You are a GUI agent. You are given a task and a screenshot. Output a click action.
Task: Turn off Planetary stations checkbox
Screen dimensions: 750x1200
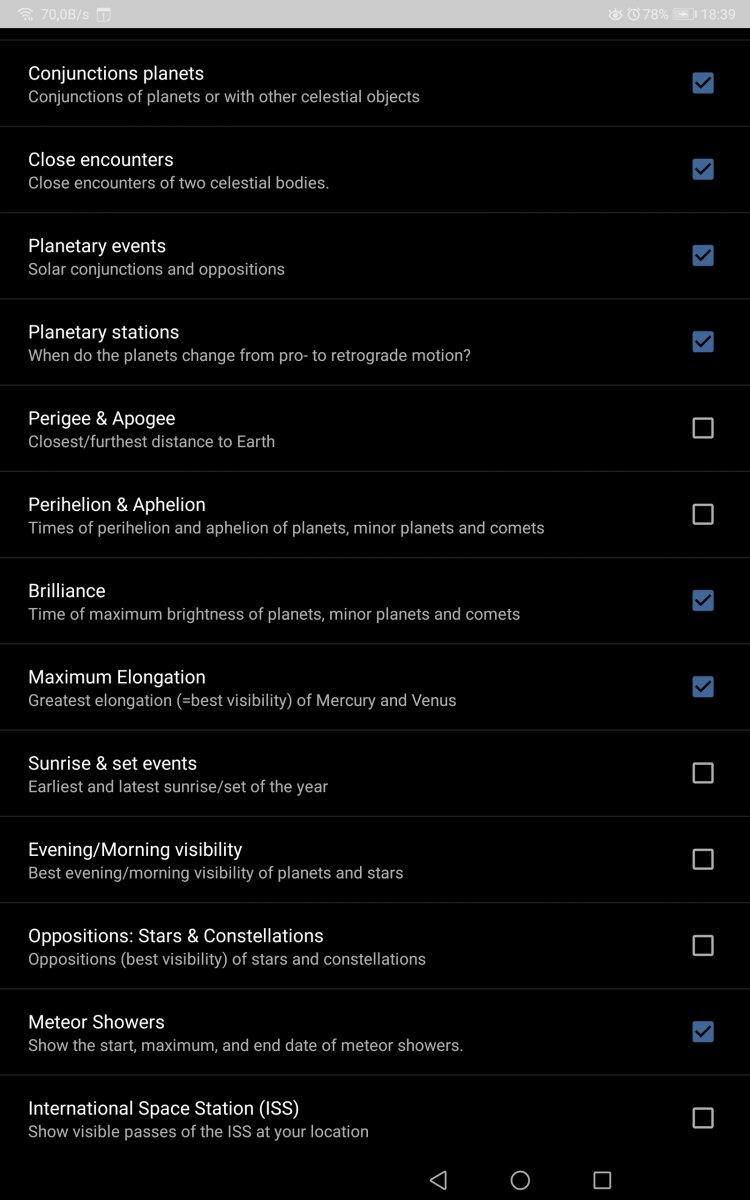click(x=703, y=341)
